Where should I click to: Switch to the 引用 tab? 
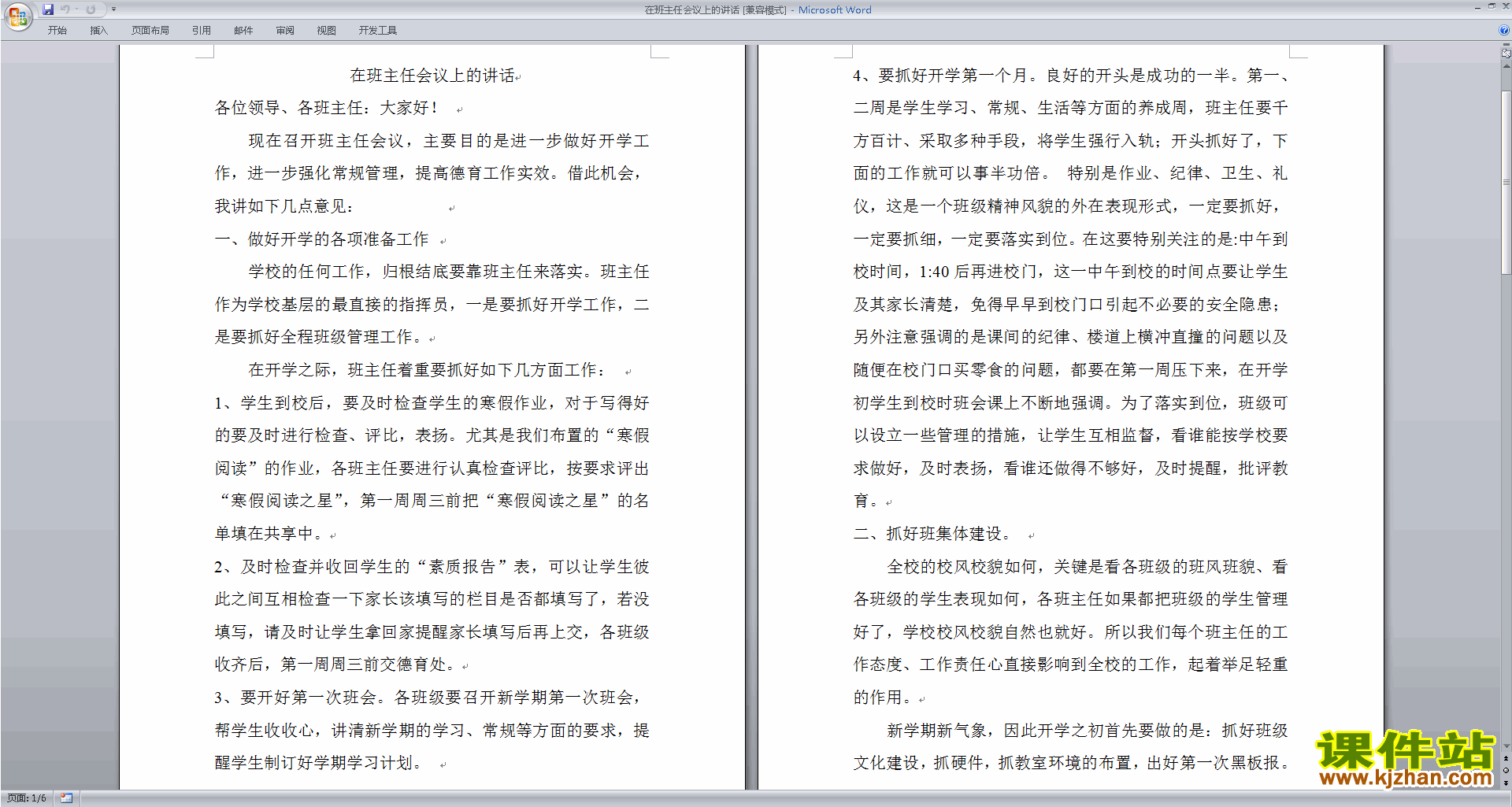[202, 31]
